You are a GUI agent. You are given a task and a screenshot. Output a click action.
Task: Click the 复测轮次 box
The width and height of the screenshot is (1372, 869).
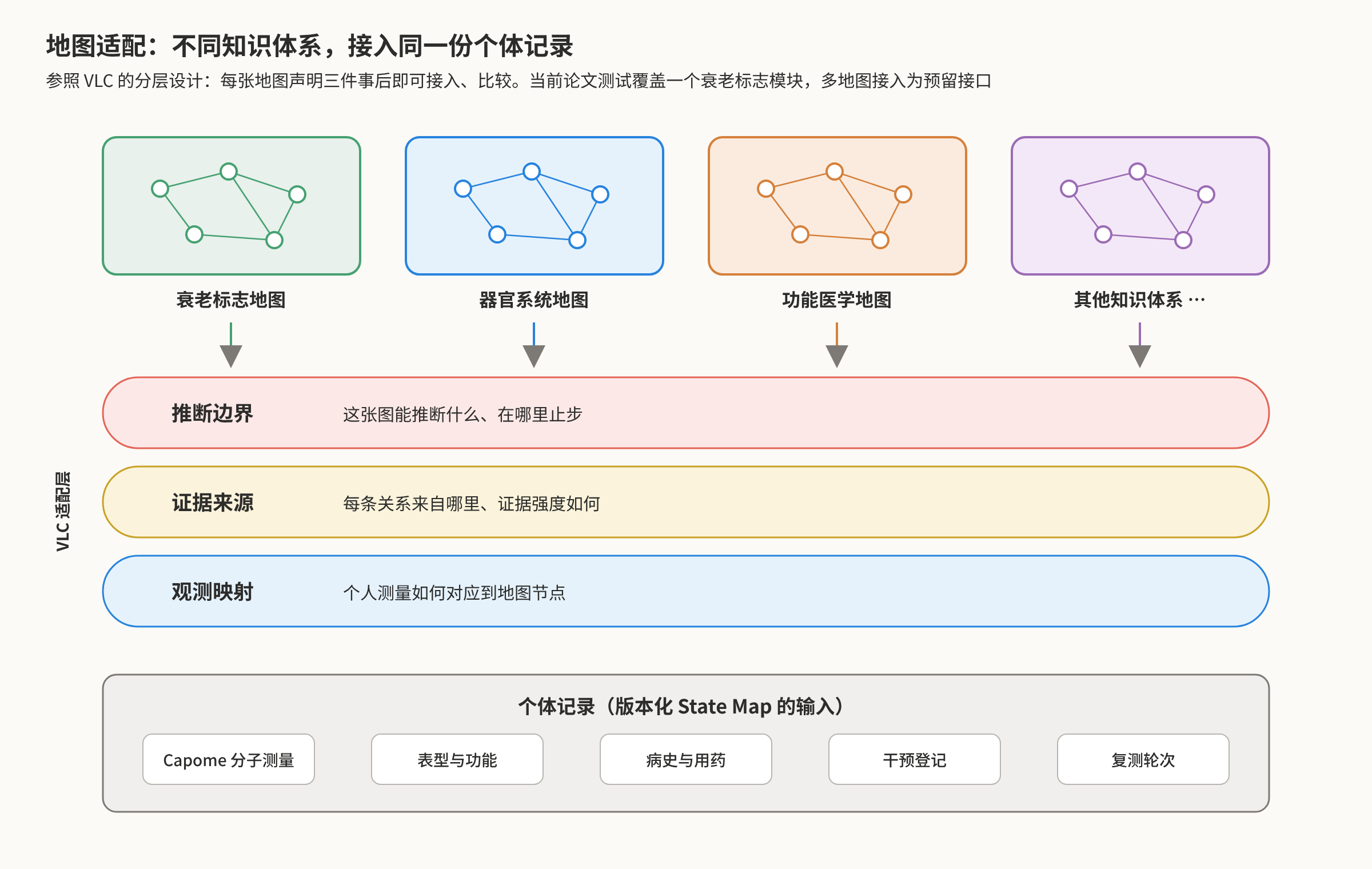pyautogui.click(x=1143, y=759)
